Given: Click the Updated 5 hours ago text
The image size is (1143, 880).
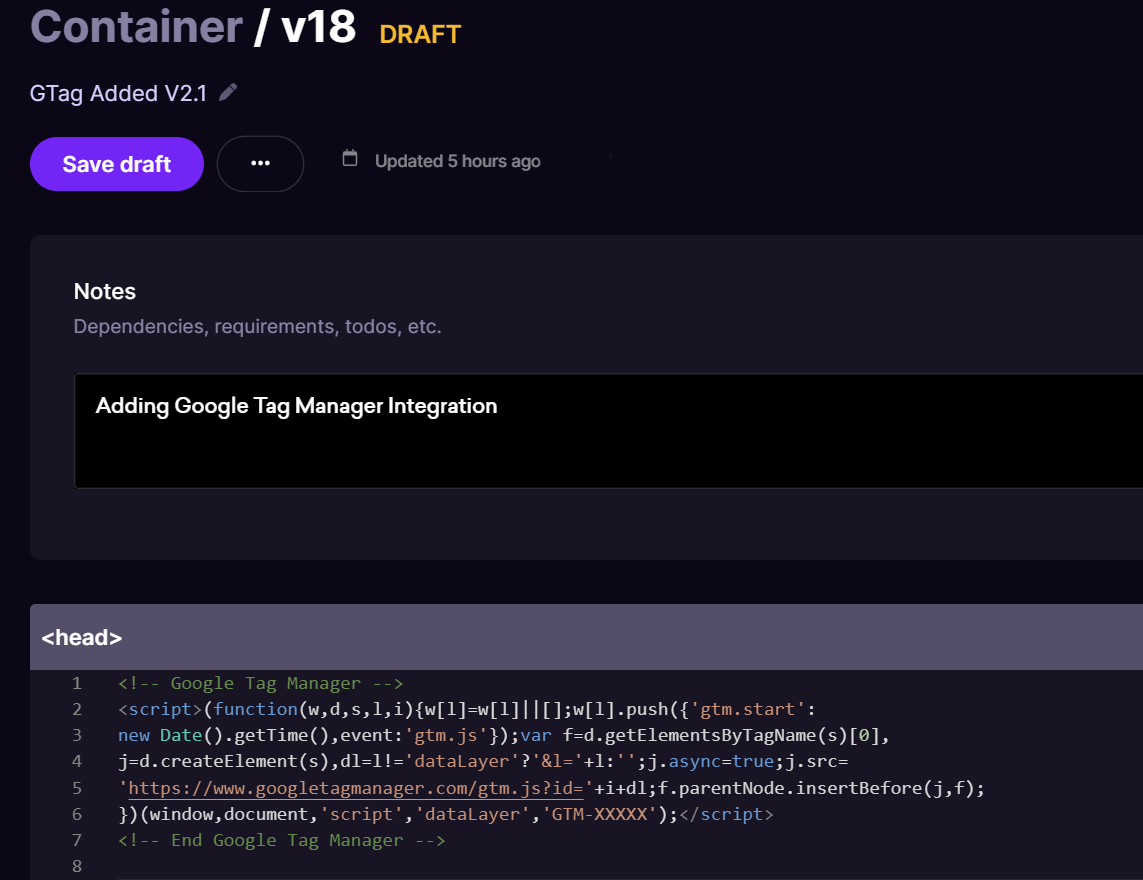Looking at the screenshot, I should (458, 161).
